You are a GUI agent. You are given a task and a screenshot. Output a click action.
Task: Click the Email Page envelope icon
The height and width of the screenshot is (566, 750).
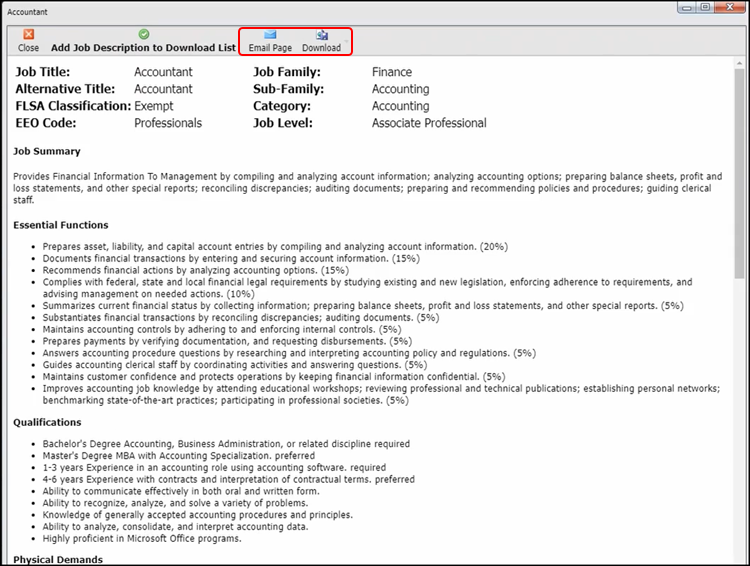click(x=270, y=34)
